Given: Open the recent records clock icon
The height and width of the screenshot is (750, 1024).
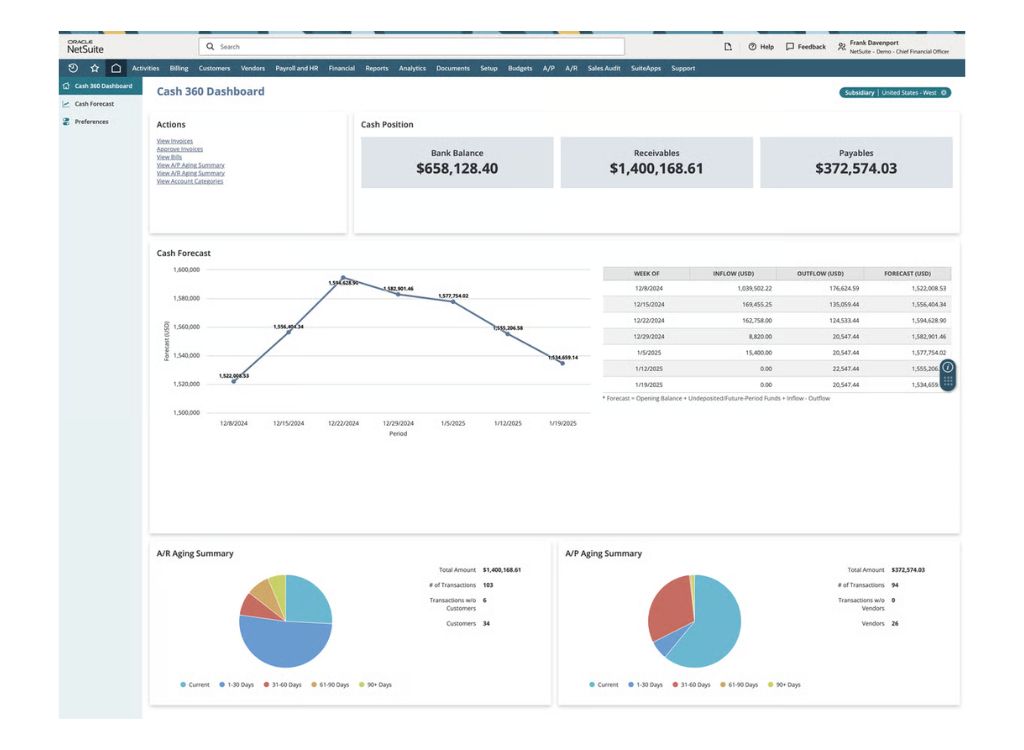Looking at the screenshot, I should click(73, 68).
